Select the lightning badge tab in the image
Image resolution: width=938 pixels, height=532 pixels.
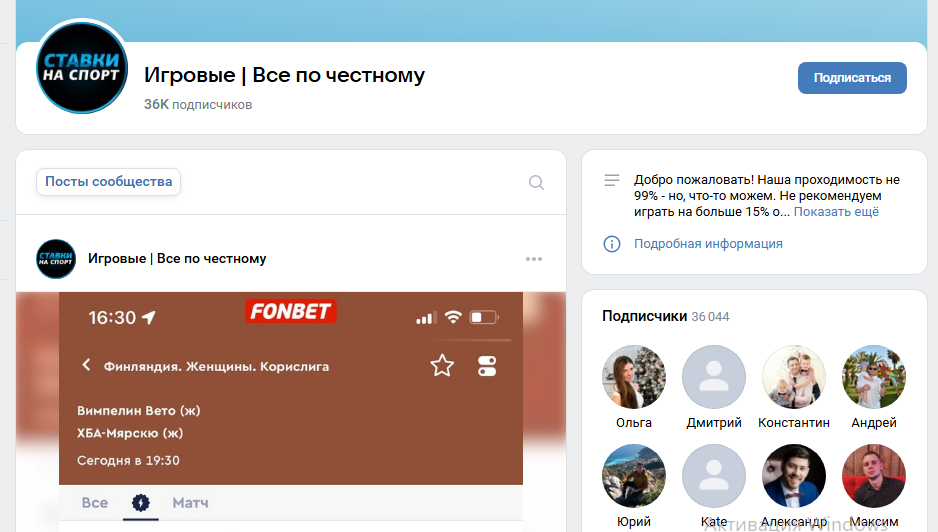(141, 503)
